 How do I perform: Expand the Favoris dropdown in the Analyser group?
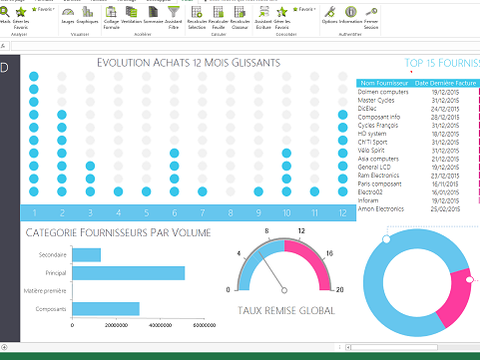pos(43,9)
